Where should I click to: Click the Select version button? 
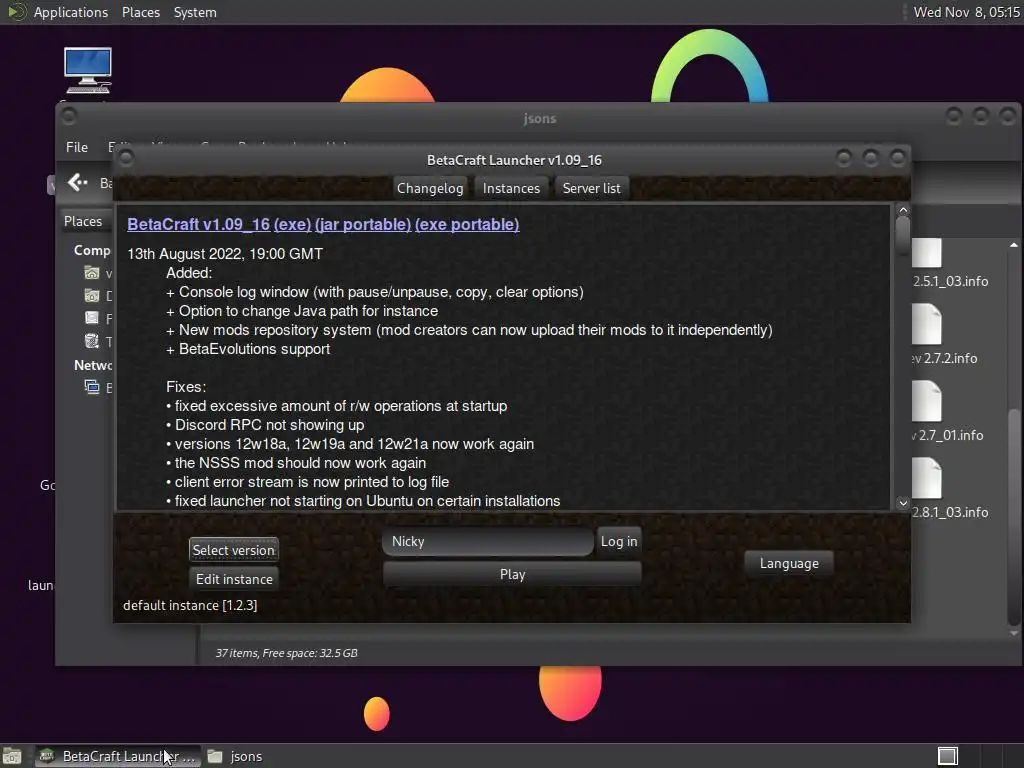[234, 550]
